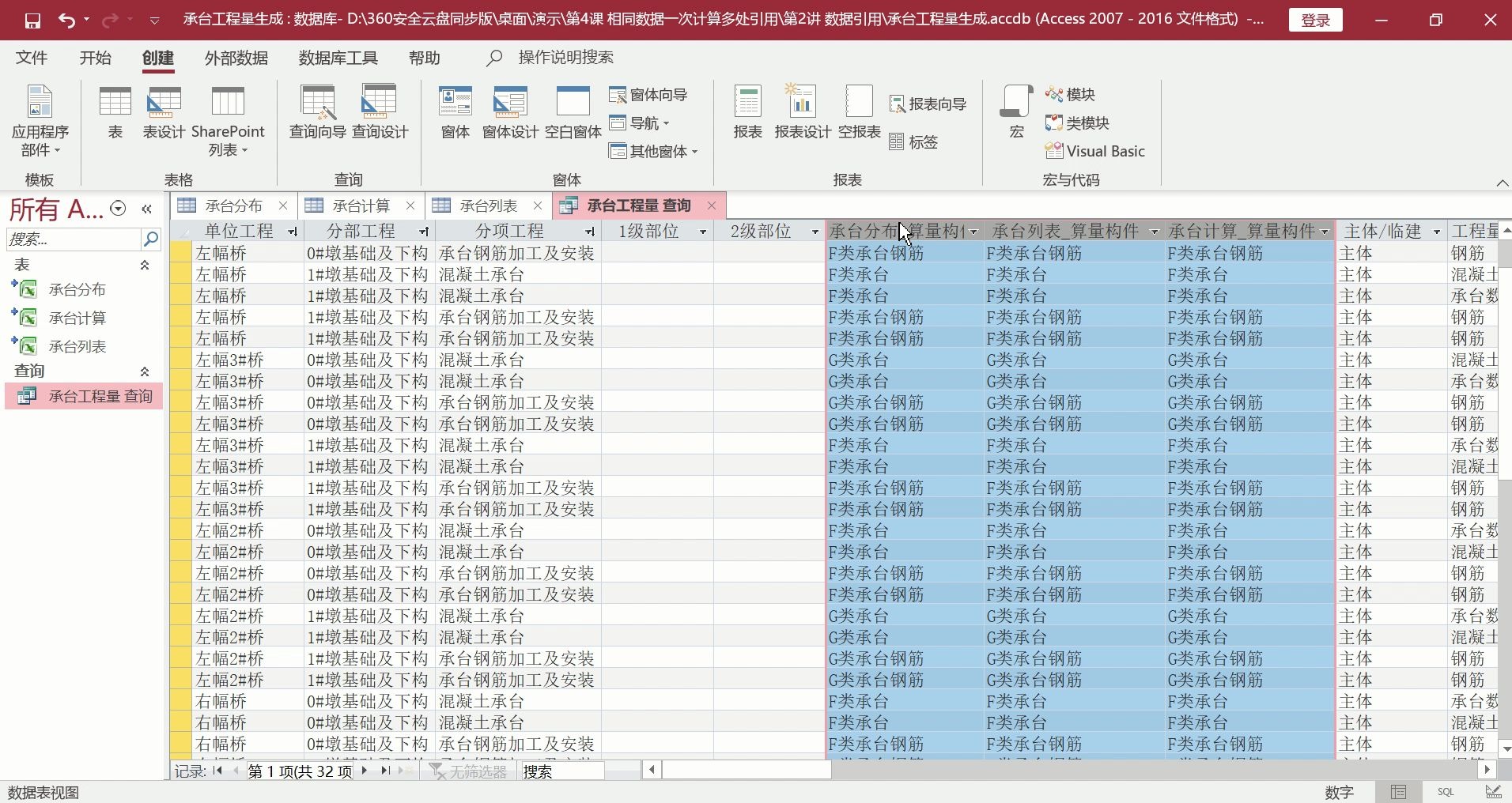This screenshot has height=803, width=1512.
Task: Collapse the navigation pane with the « button
Action: click(x=147, y=208)
